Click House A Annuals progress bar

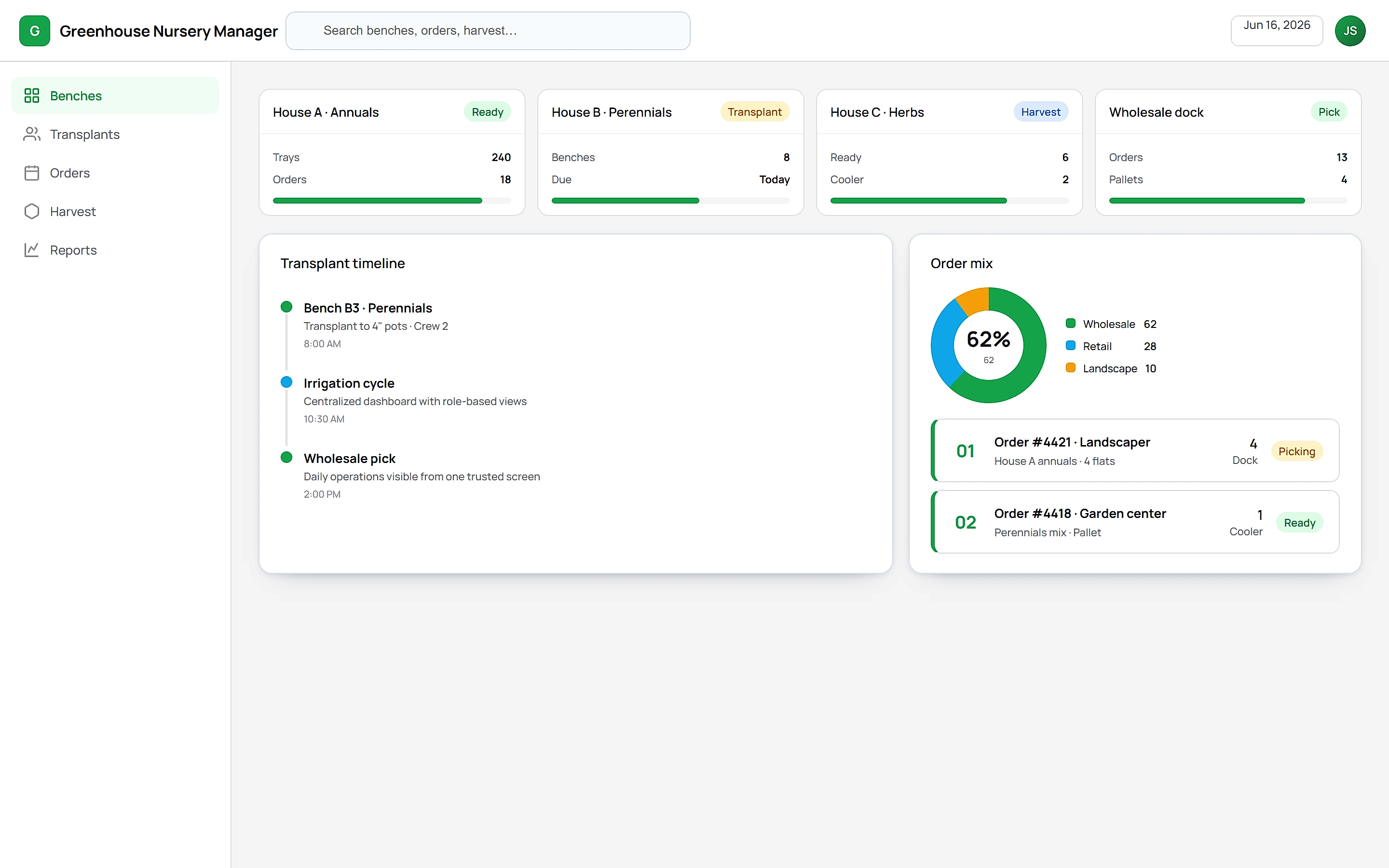[x=392, y=200]
